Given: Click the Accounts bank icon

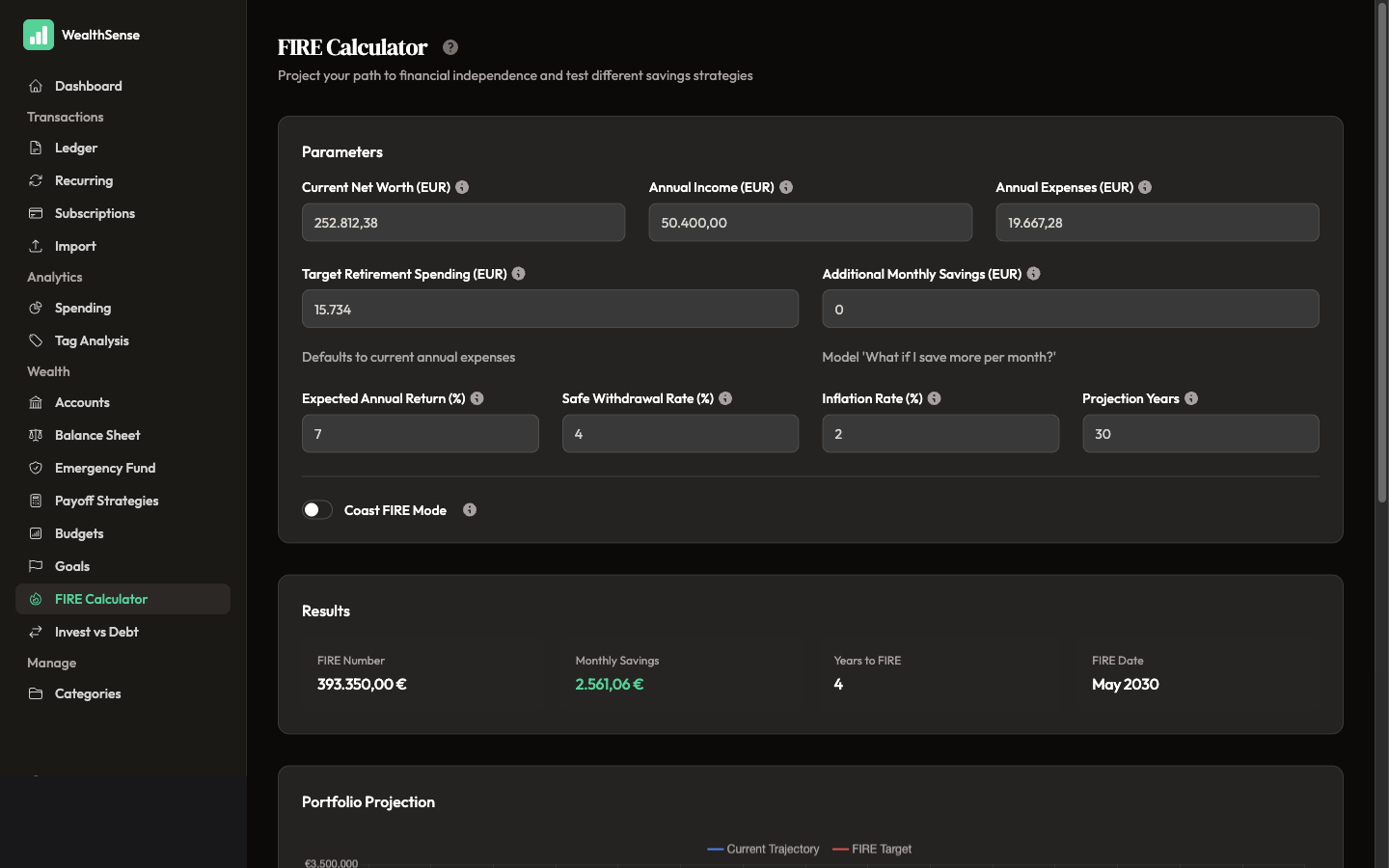Looking at the screenshot, I should 36,402.
